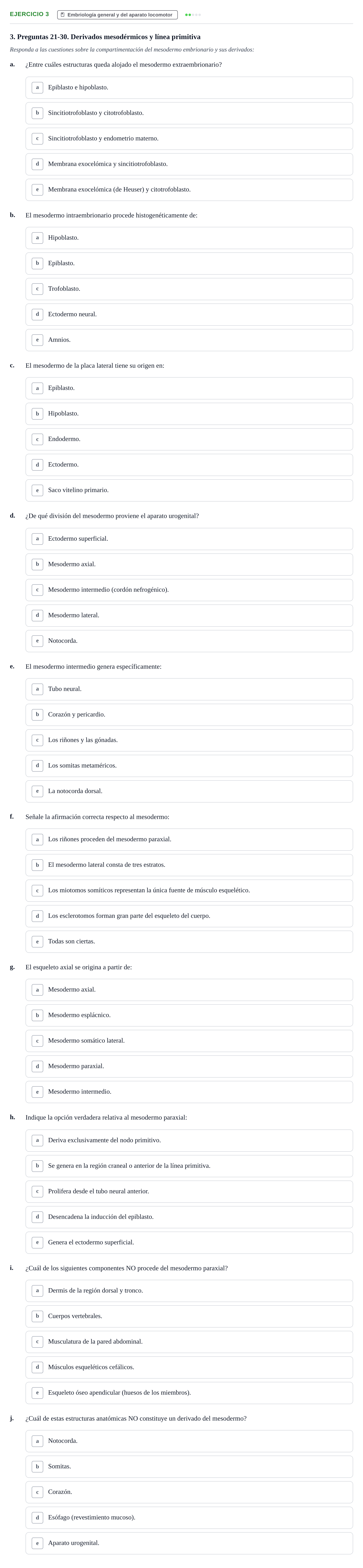
Task: Select 'Los riñones y las gónadas.' answer
Action: [189, 740]
